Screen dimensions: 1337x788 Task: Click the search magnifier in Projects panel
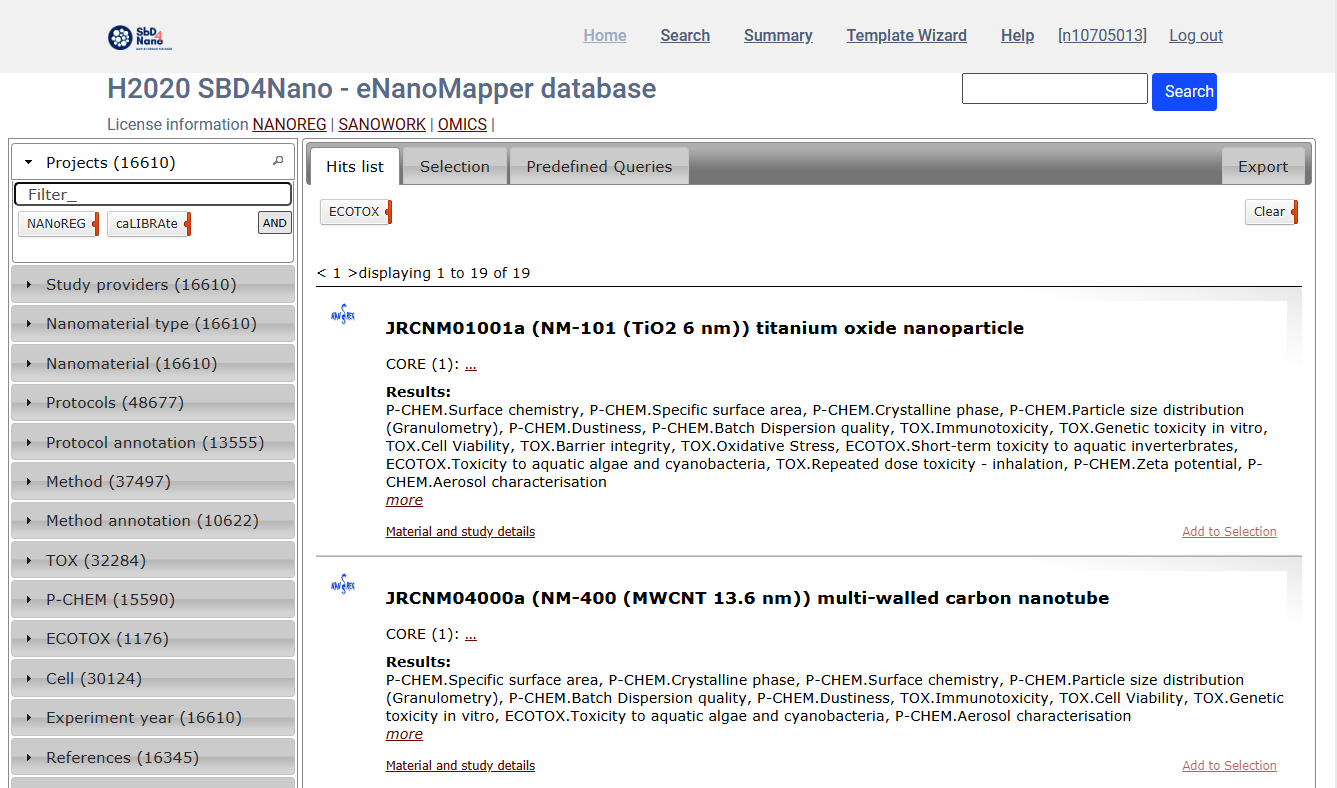click(277, 160)
